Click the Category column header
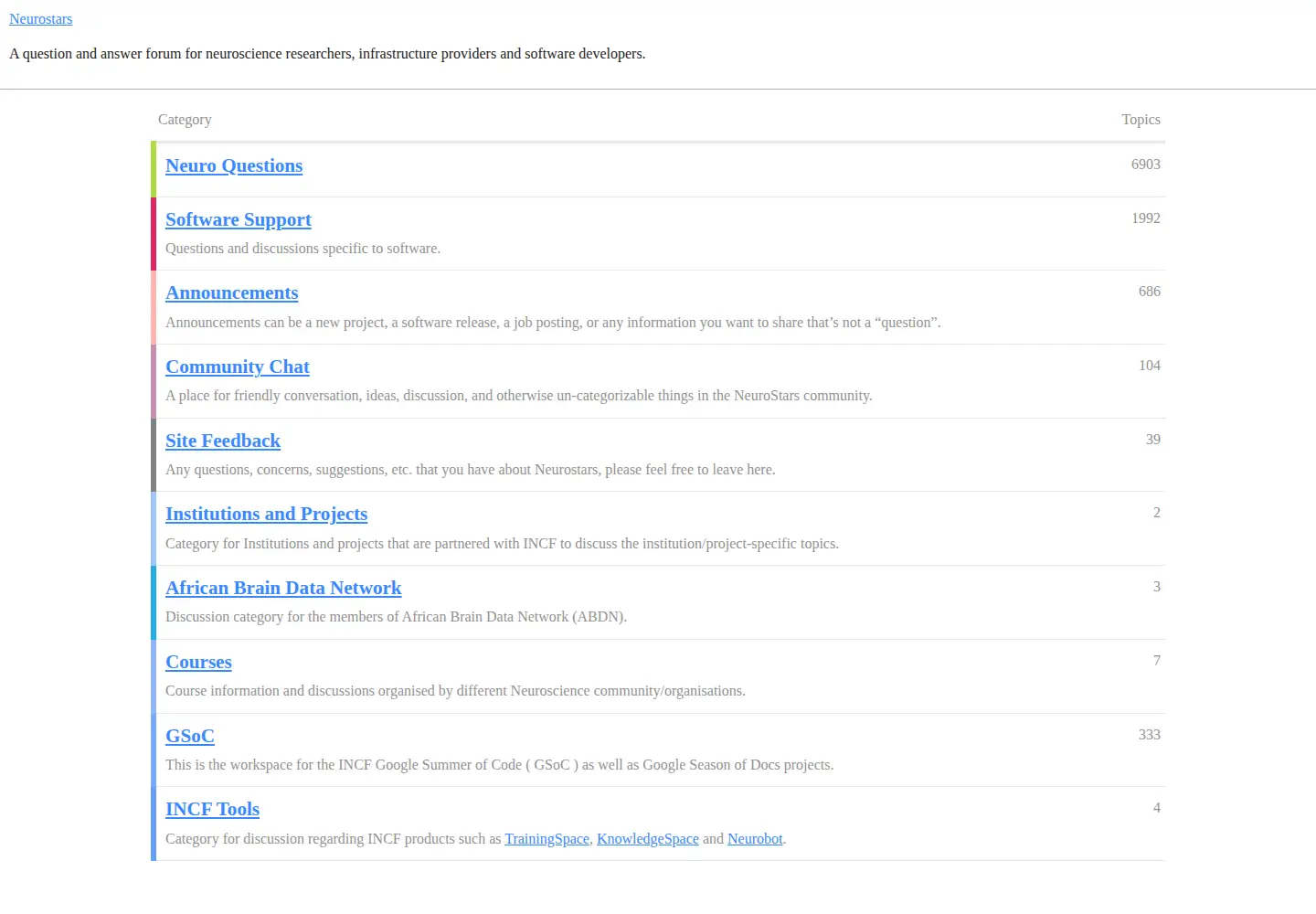 (185, 120)
